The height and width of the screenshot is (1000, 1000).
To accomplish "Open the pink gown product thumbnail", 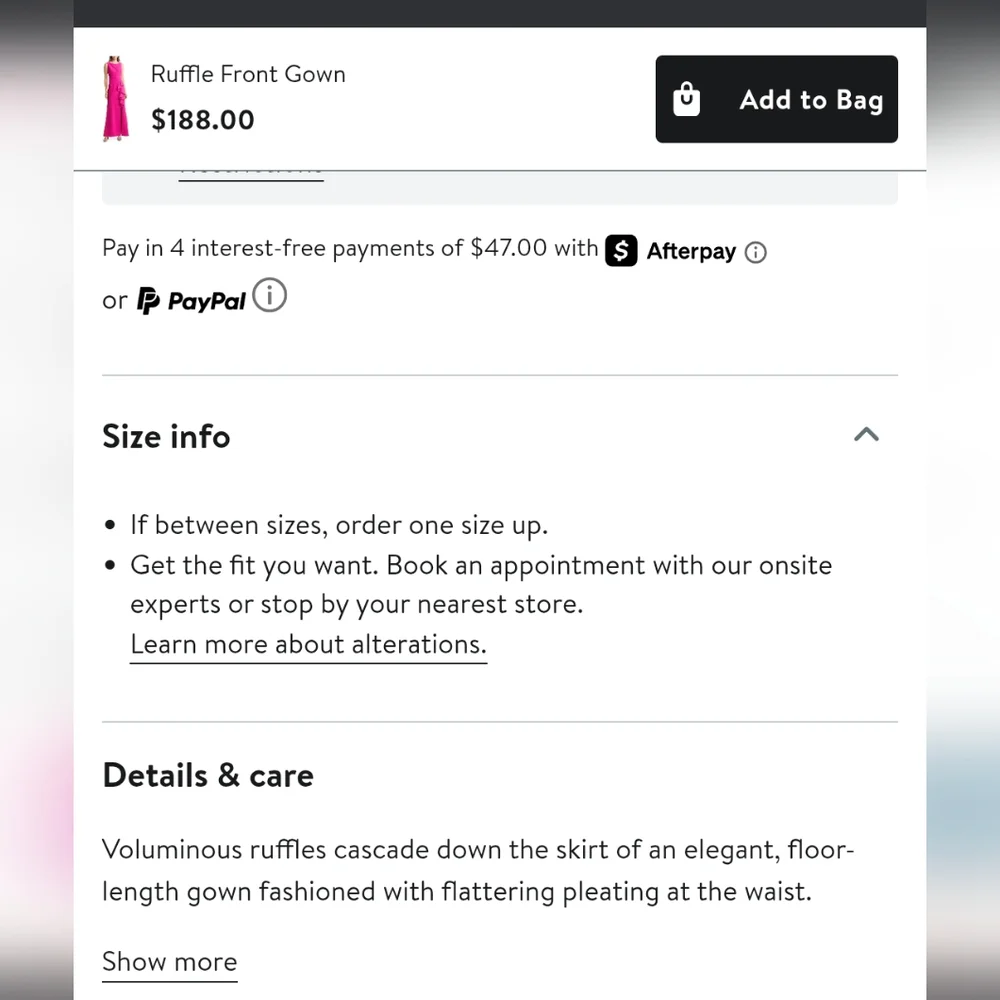I will coord(116,98).
